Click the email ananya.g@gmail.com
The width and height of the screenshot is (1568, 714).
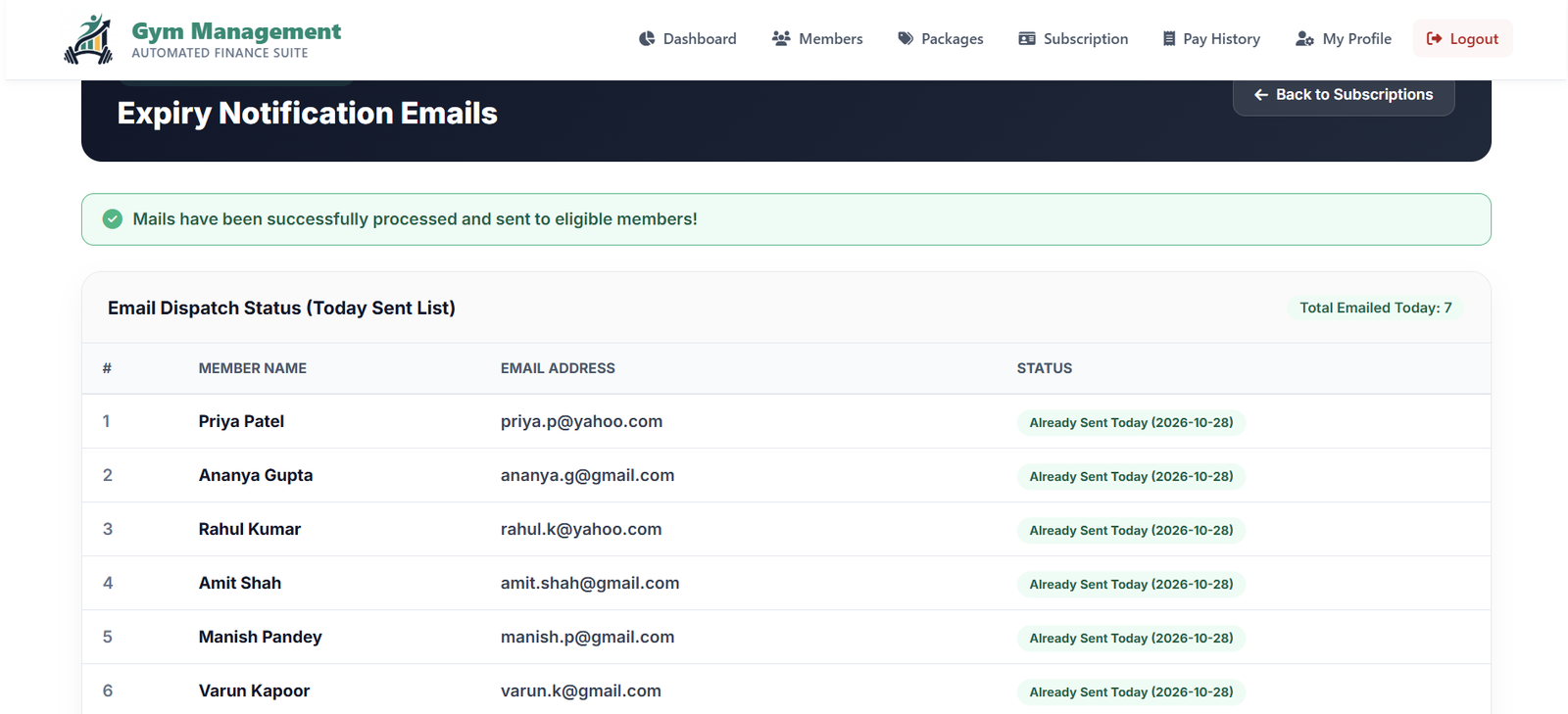587,475
